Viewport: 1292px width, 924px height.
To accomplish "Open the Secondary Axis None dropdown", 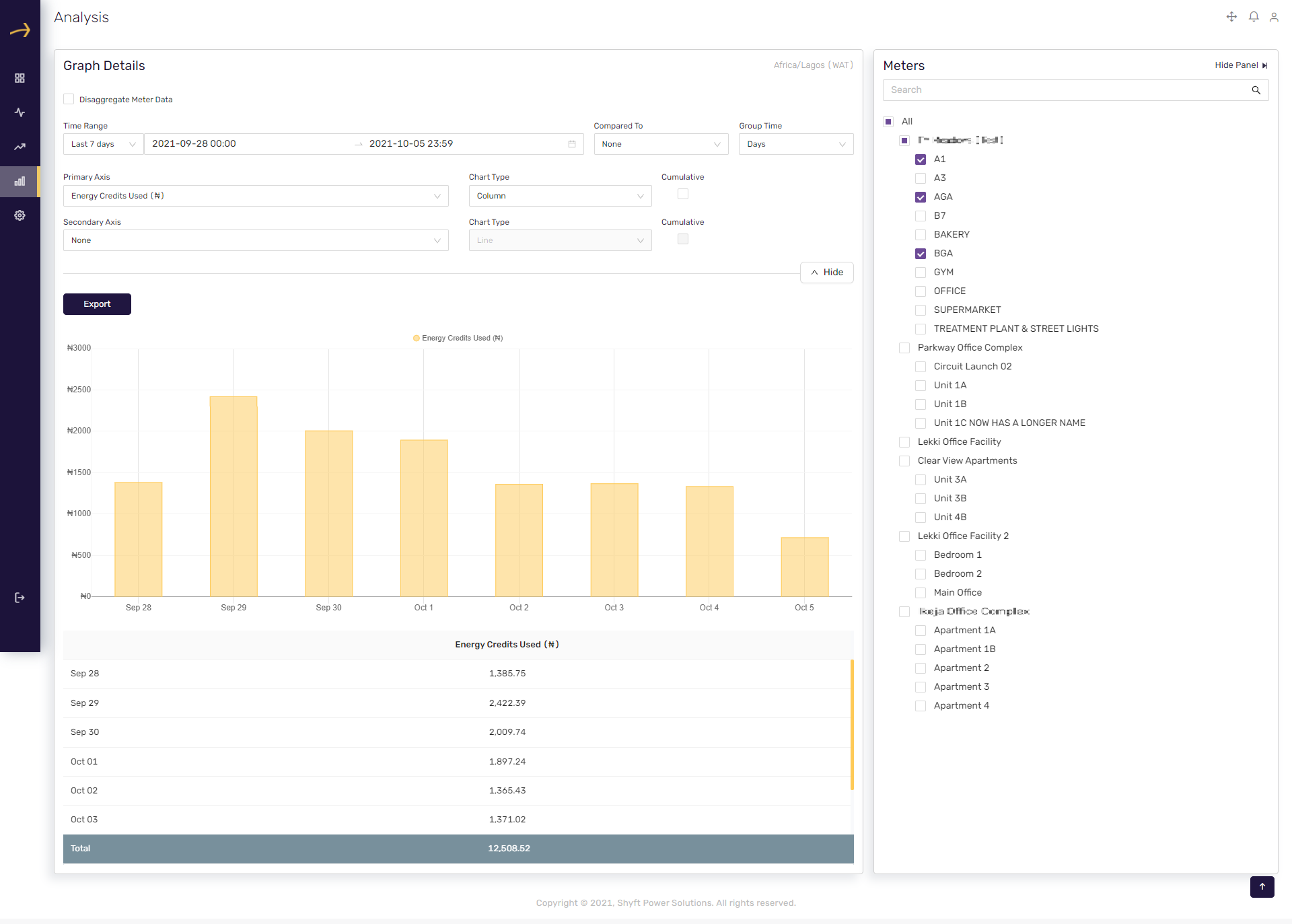I will pos(256,240).
